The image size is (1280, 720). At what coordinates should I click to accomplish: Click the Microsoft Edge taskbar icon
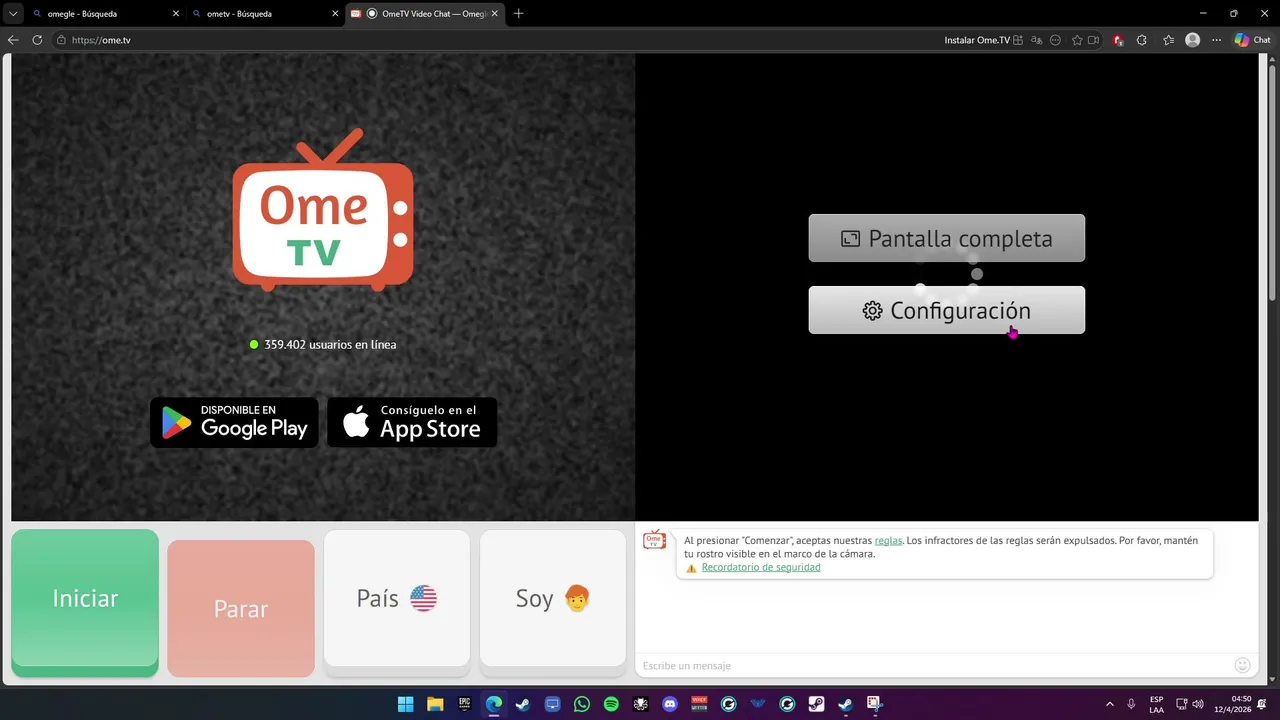point(494,704)
